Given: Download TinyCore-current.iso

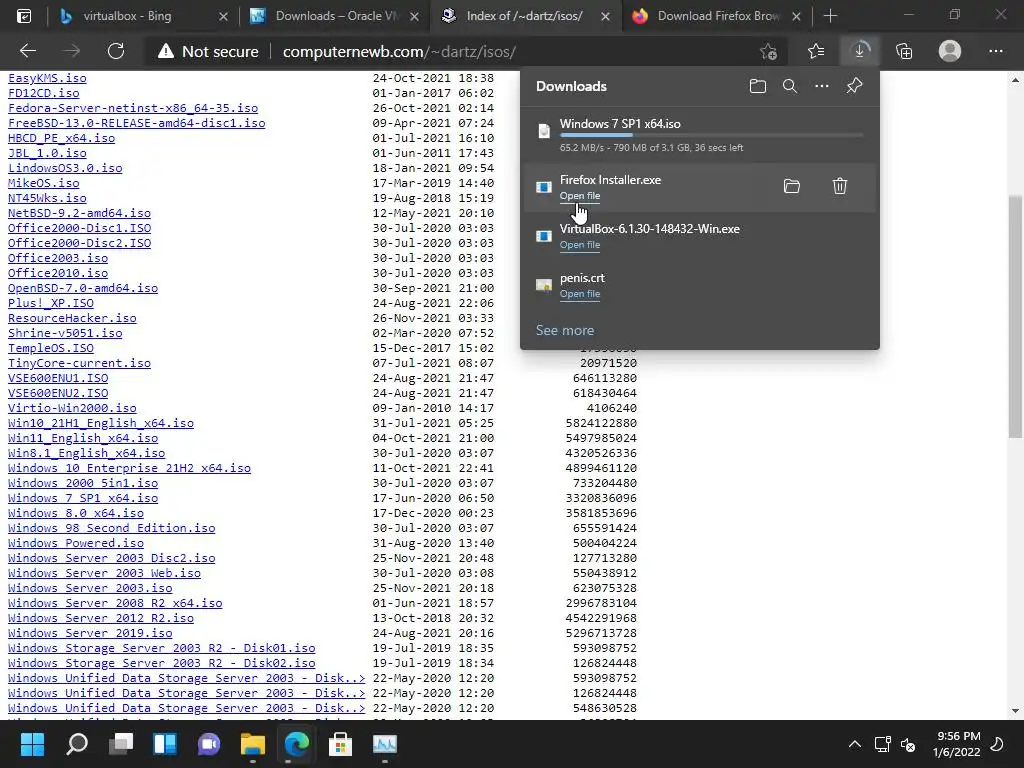Looking at the screenshot, I should point(79,363).
